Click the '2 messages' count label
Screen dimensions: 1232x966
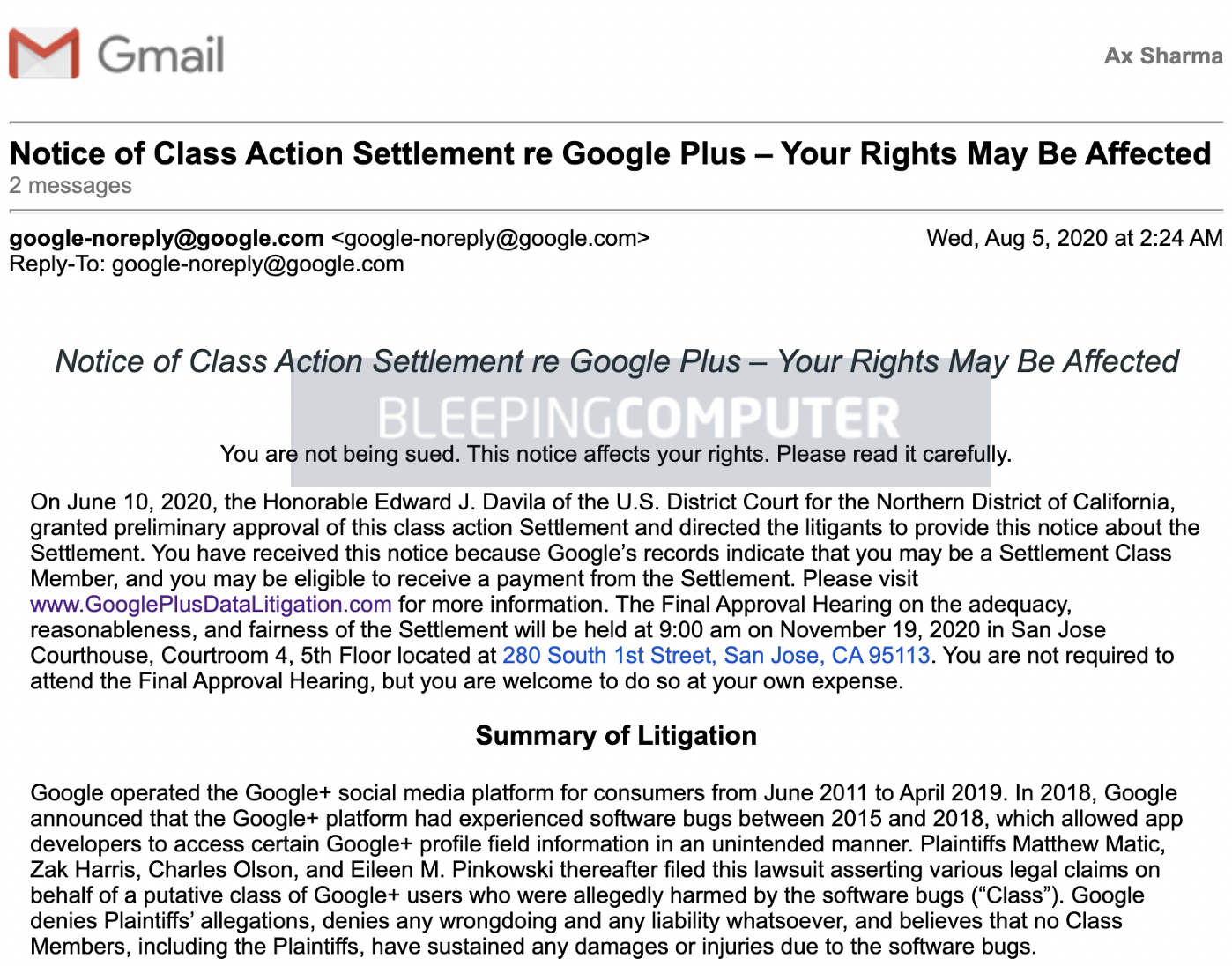(x=71, y=186)
